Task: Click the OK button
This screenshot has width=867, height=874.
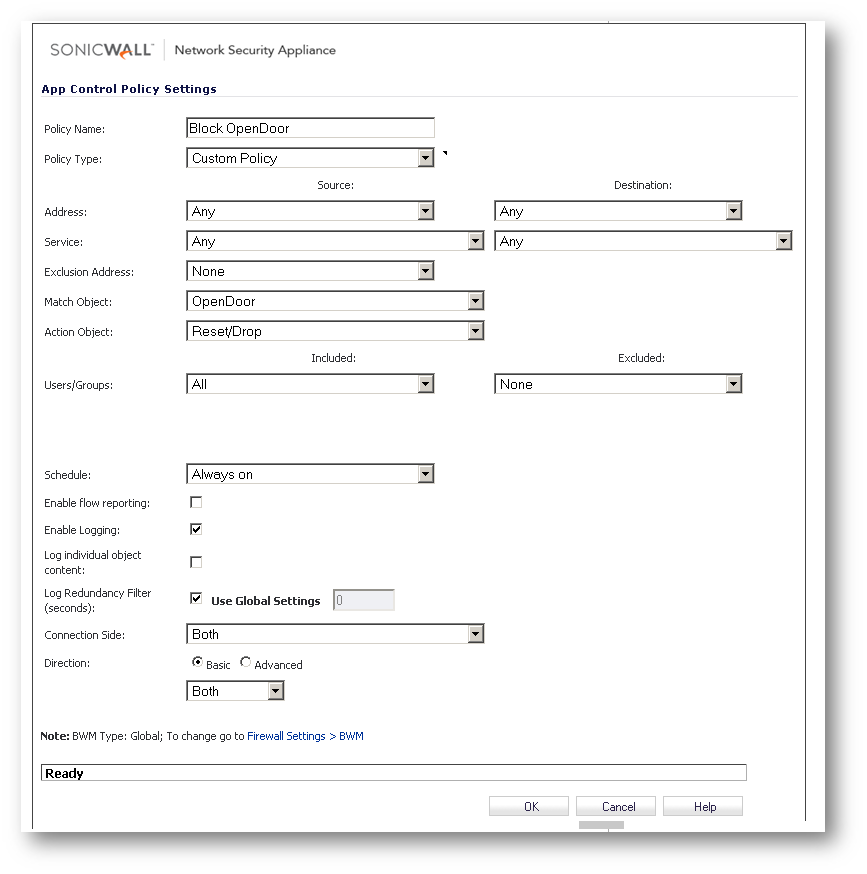Action: (x=529, y=806)
